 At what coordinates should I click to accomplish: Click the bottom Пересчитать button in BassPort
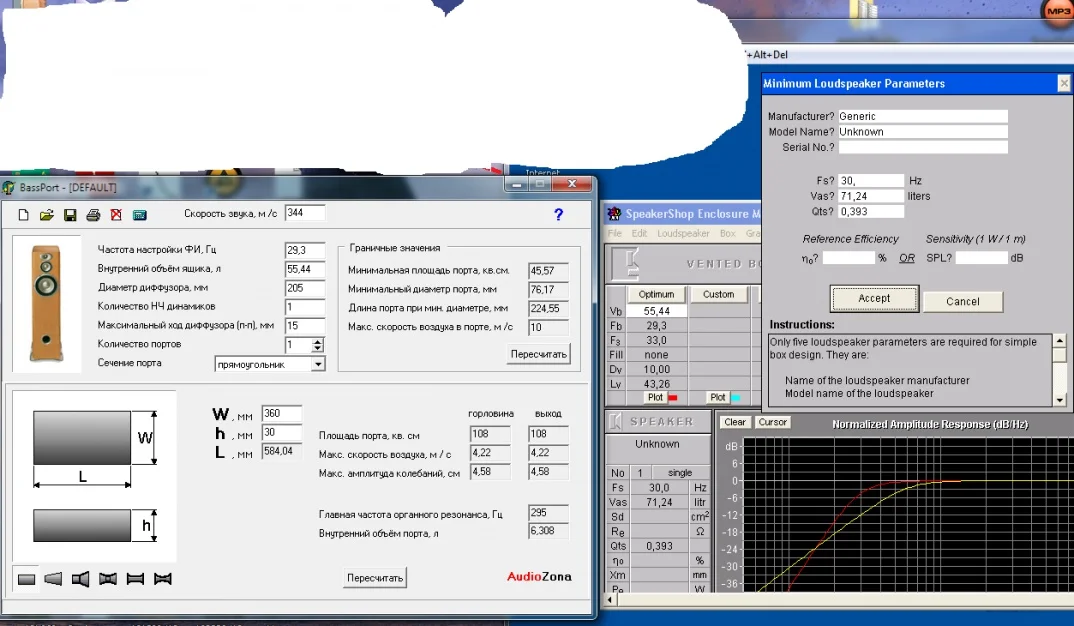(x=375, y=578)
